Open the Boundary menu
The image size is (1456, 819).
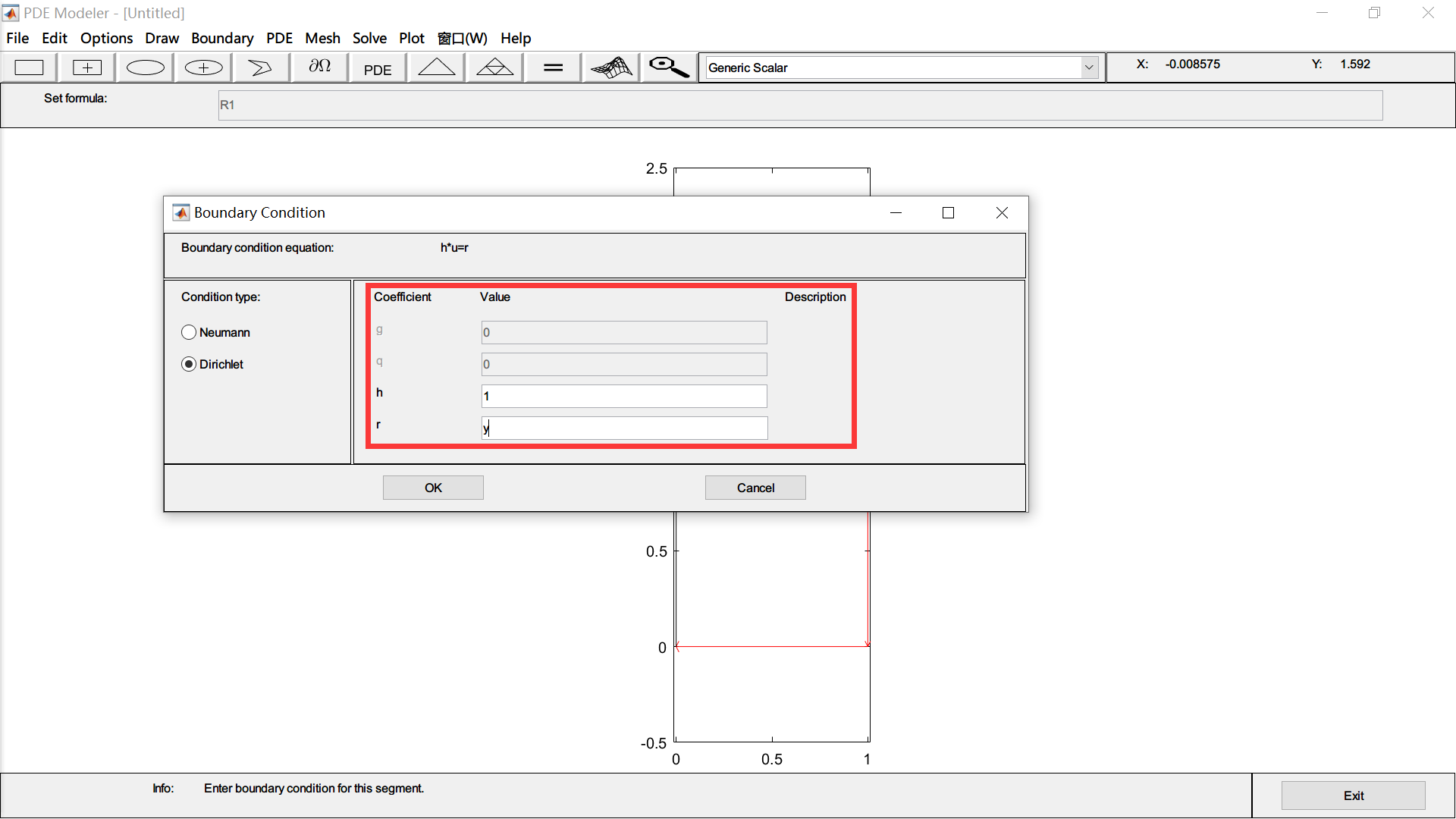(x=222, y=38)
